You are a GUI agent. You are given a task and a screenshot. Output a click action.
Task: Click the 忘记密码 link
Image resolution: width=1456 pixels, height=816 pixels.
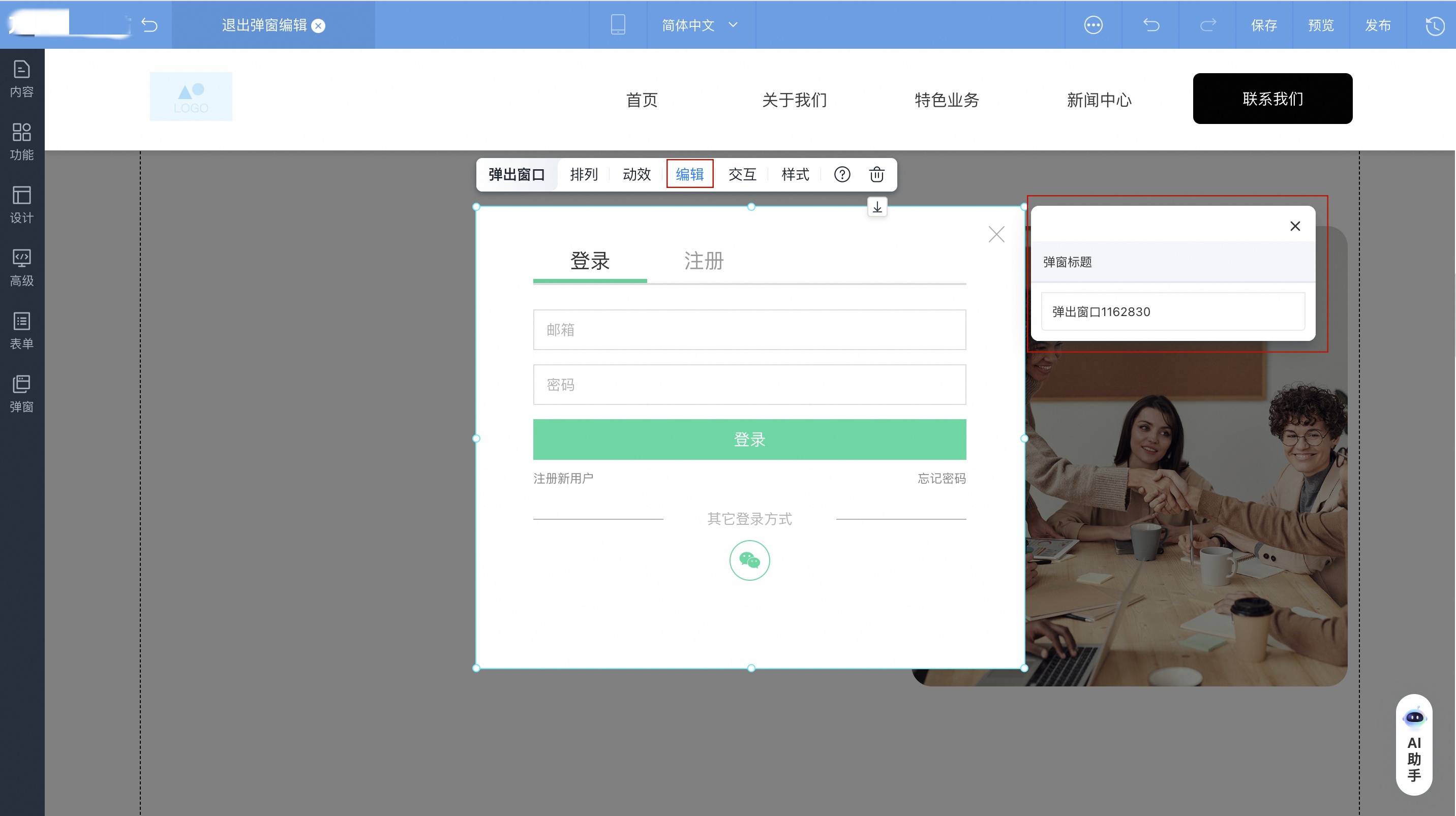pos(941,478)
